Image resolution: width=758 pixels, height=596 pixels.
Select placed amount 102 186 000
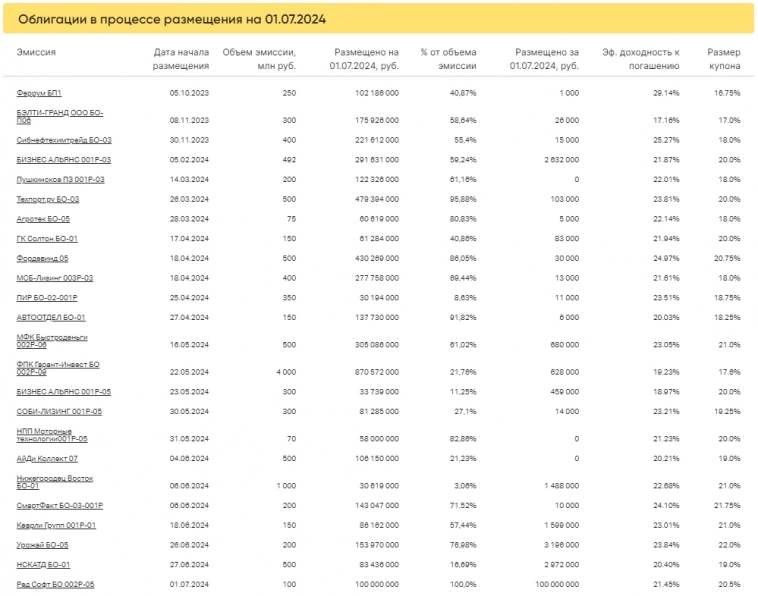(x=377, y=93)
